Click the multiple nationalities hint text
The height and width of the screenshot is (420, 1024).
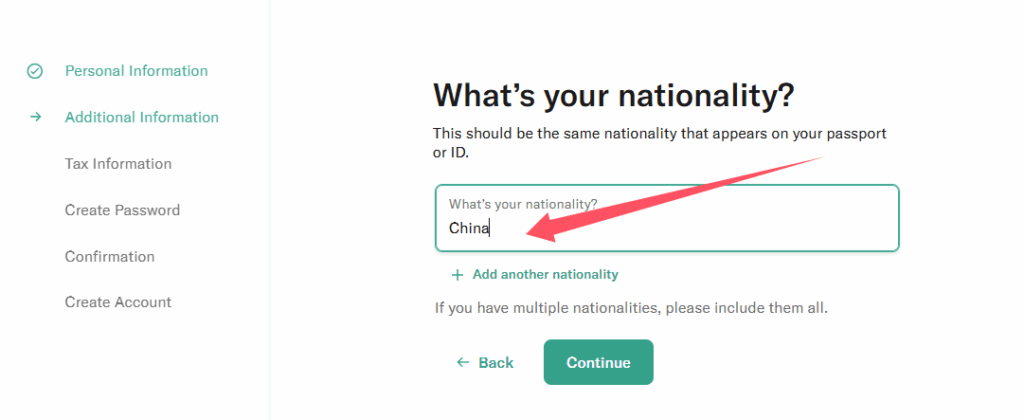(631, 308)
